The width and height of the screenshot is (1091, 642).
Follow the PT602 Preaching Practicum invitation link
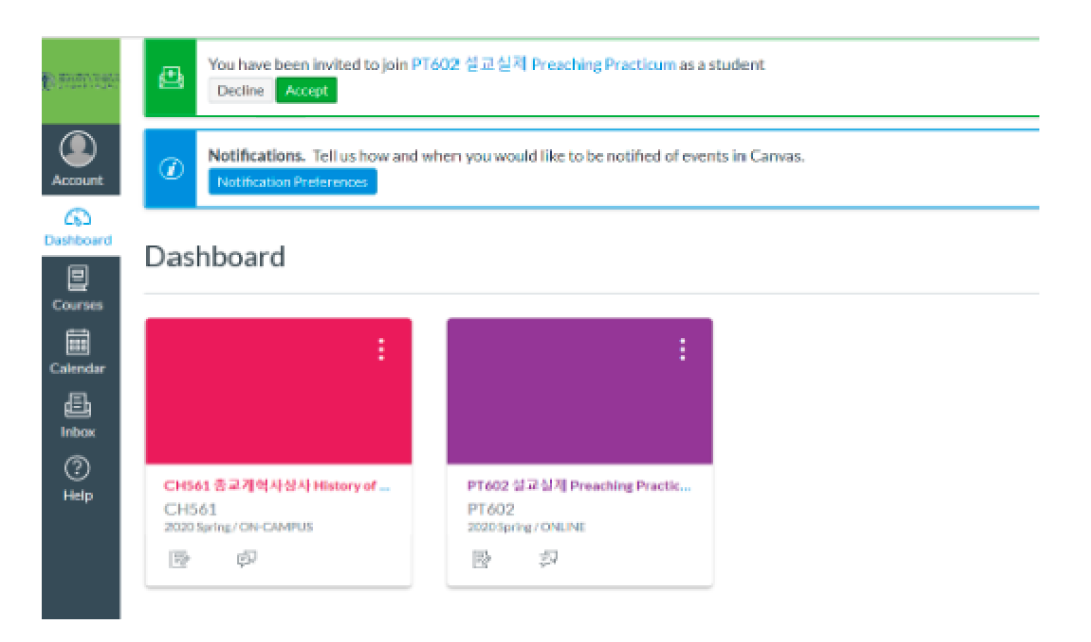point(543,64)
